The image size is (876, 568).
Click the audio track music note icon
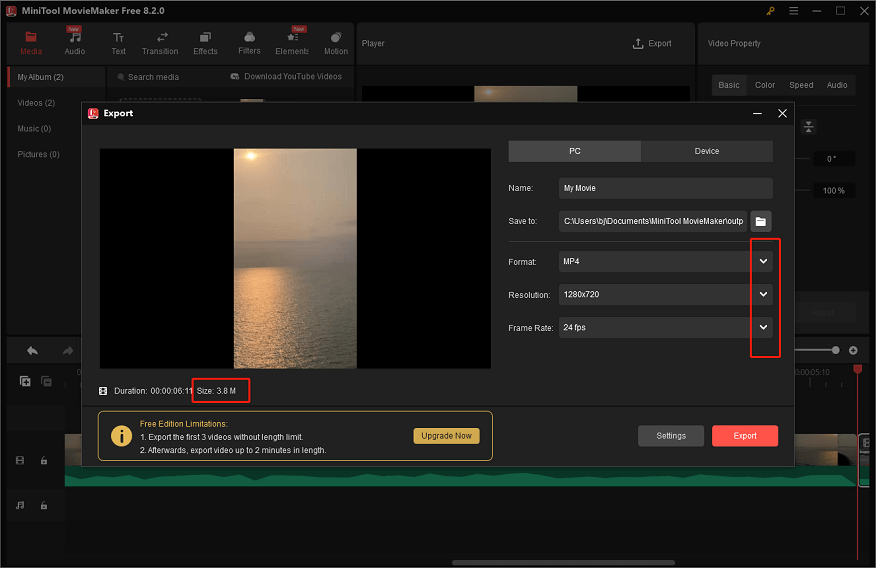click(x=20, y=505)
